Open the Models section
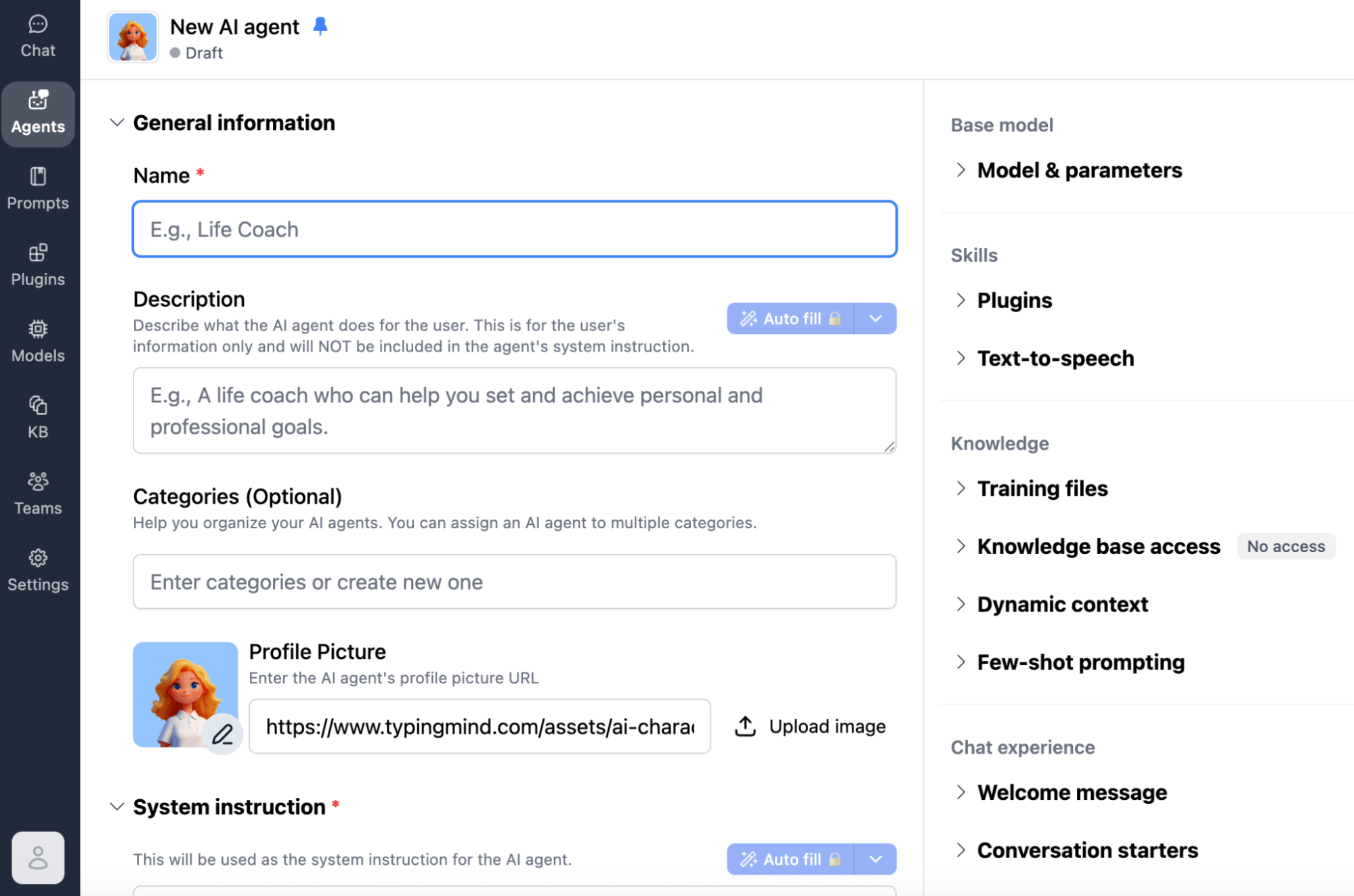1354x896 pixels. click(x=37, y=341)
